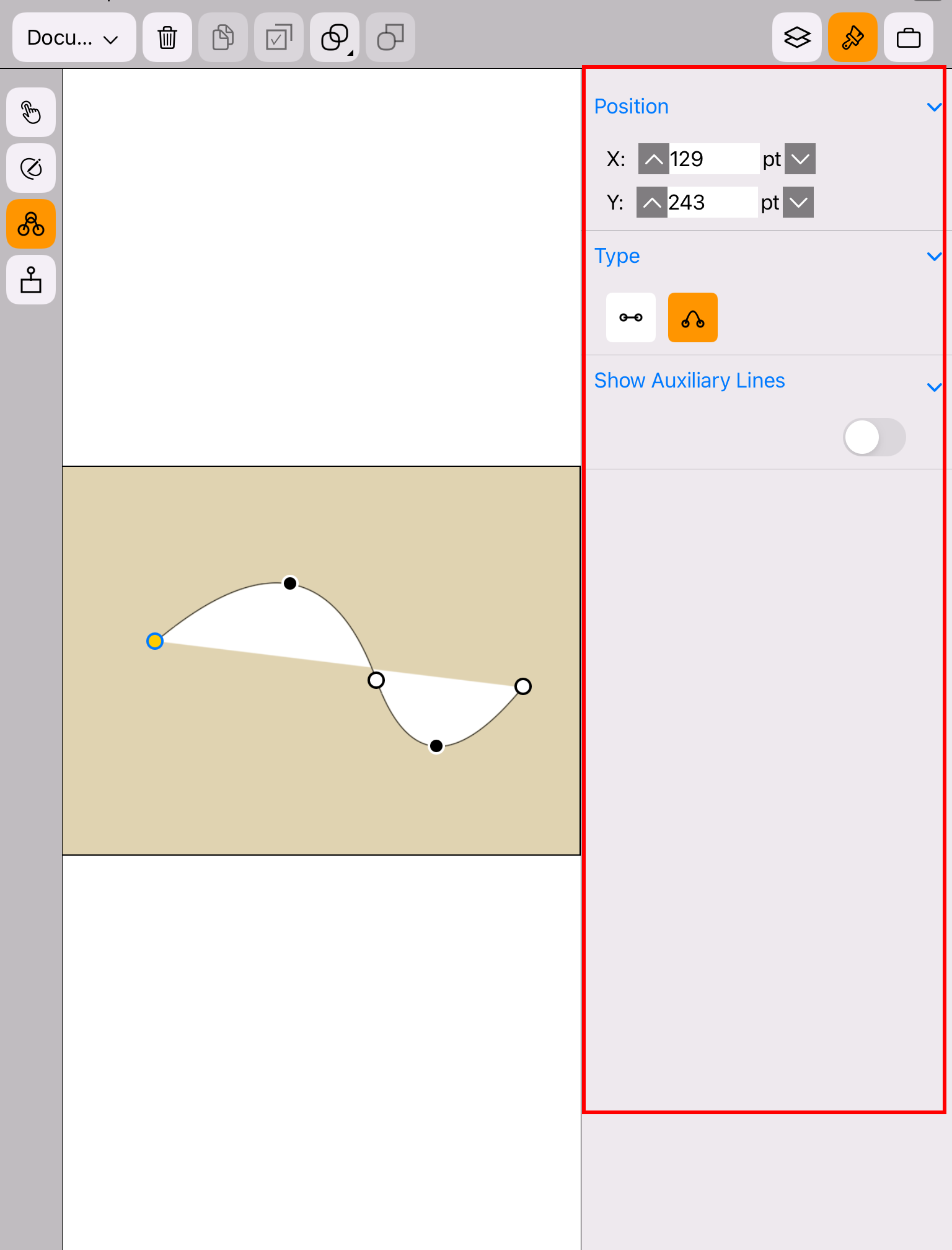
Task: Increase the X value with up stepper
Action: point(653,159)
